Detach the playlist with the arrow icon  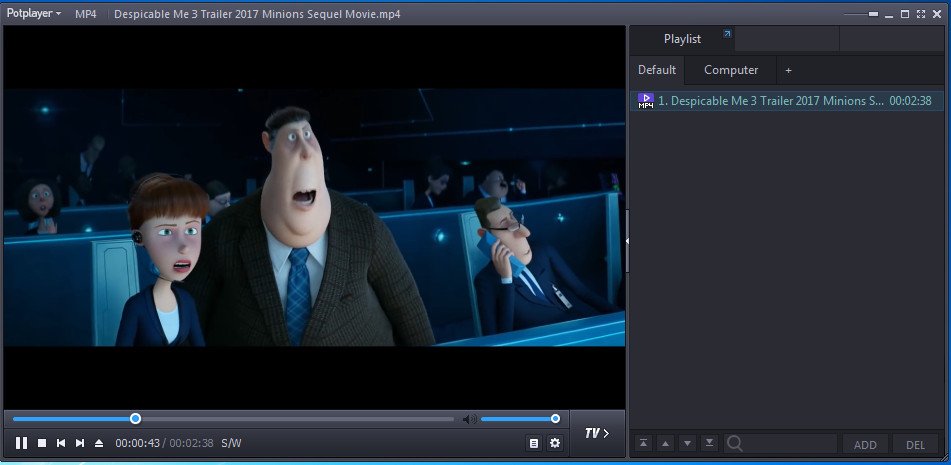click(x=727, y=33)
